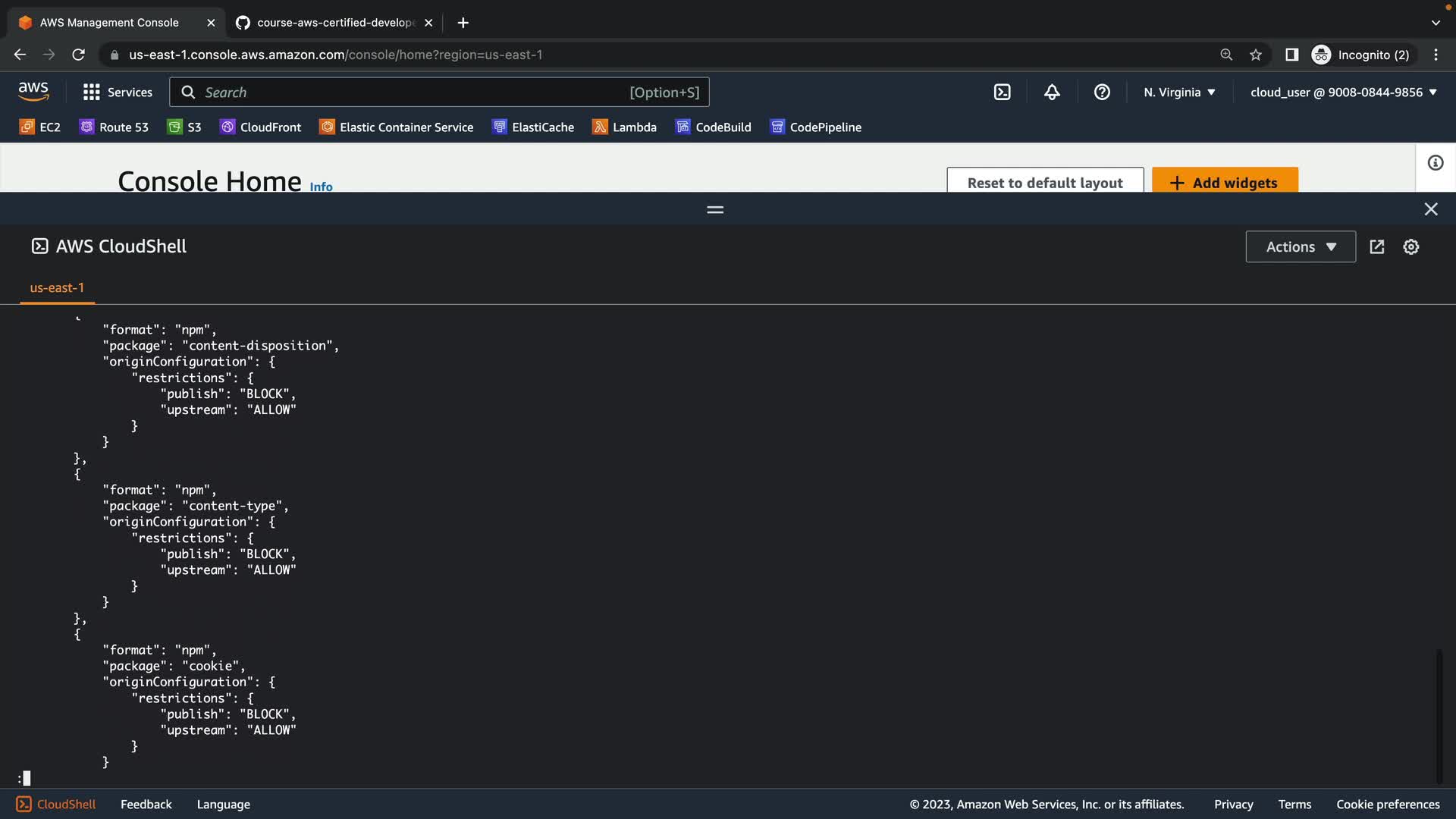Screen dimensions: 1456x819
Task: Select the us-east-1 terminal tab
Action: click(57, 288)
